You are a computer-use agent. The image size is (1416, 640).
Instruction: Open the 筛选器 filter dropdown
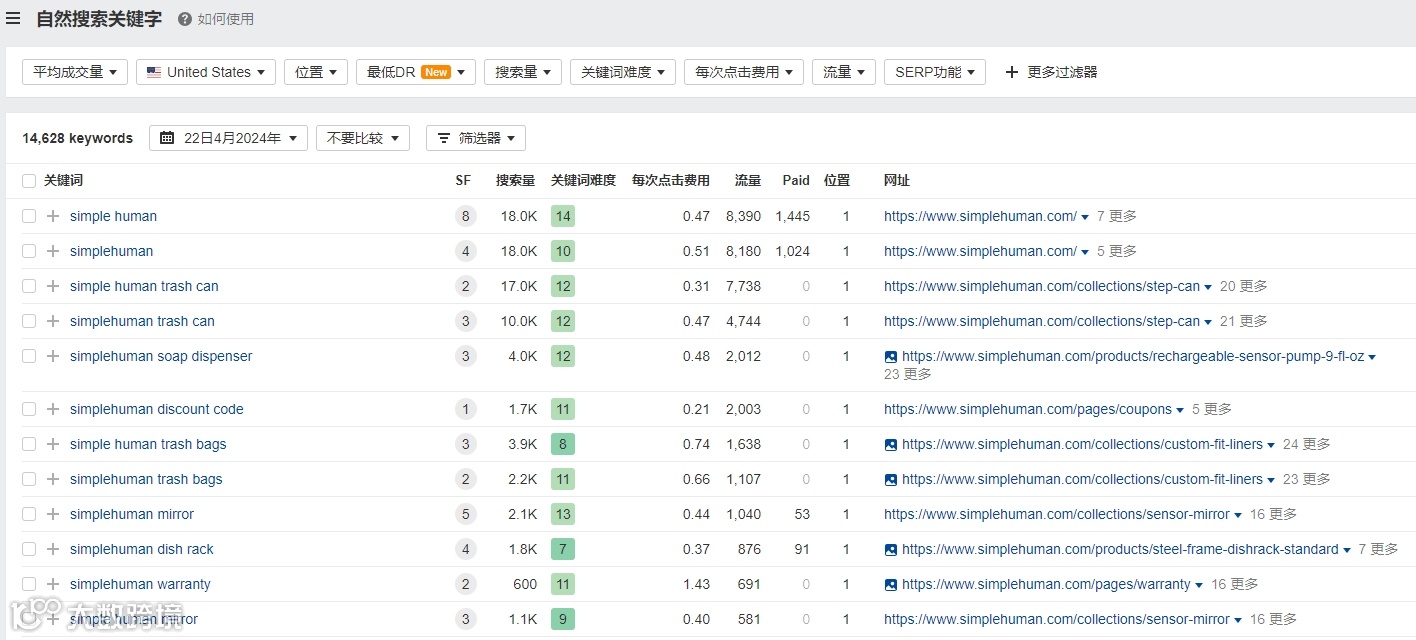click(476, 138)
